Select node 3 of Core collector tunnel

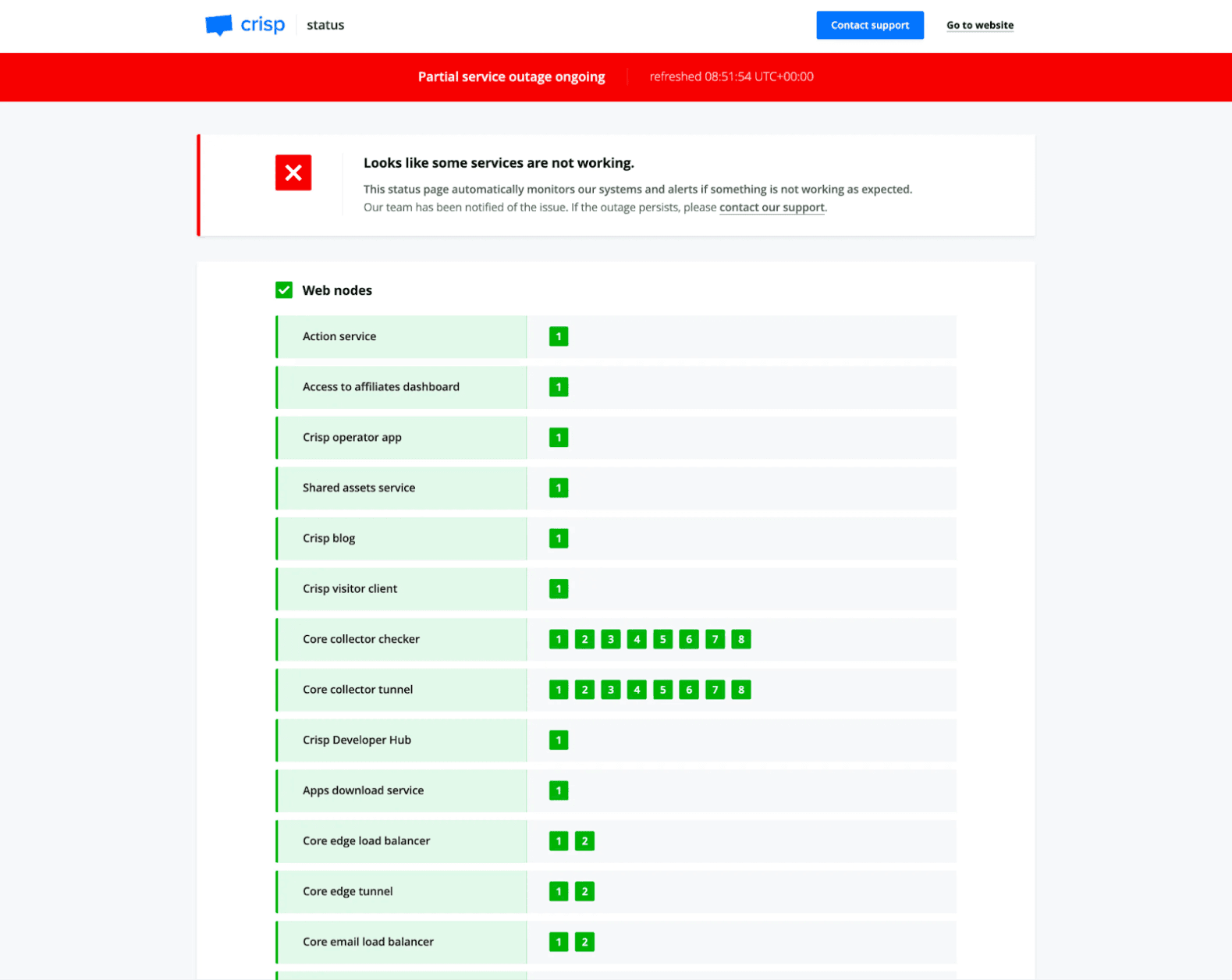coord(611,690)
